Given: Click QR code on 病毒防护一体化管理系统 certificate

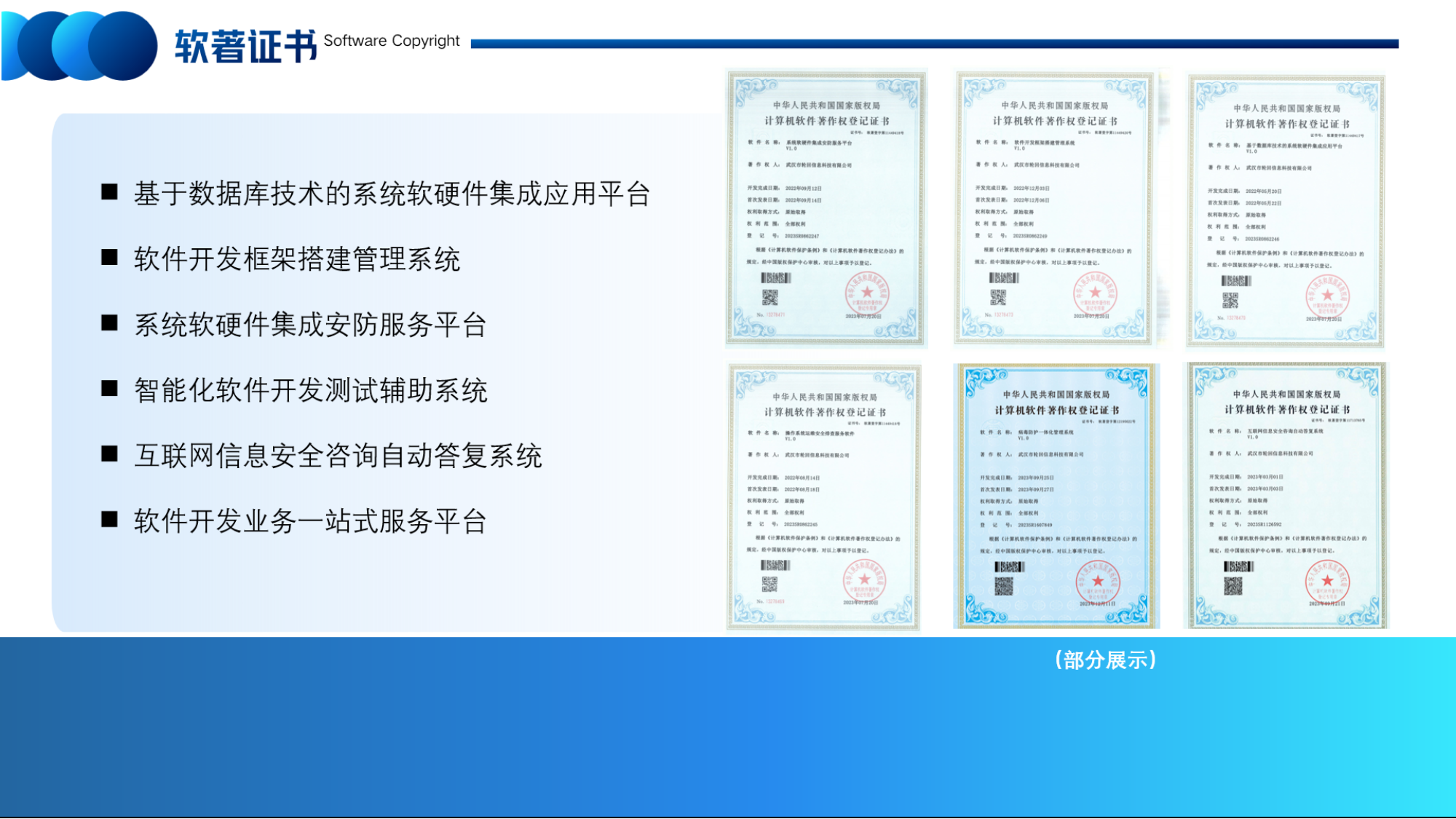Looking at the screenshot, I should (x=1003, y=586).
